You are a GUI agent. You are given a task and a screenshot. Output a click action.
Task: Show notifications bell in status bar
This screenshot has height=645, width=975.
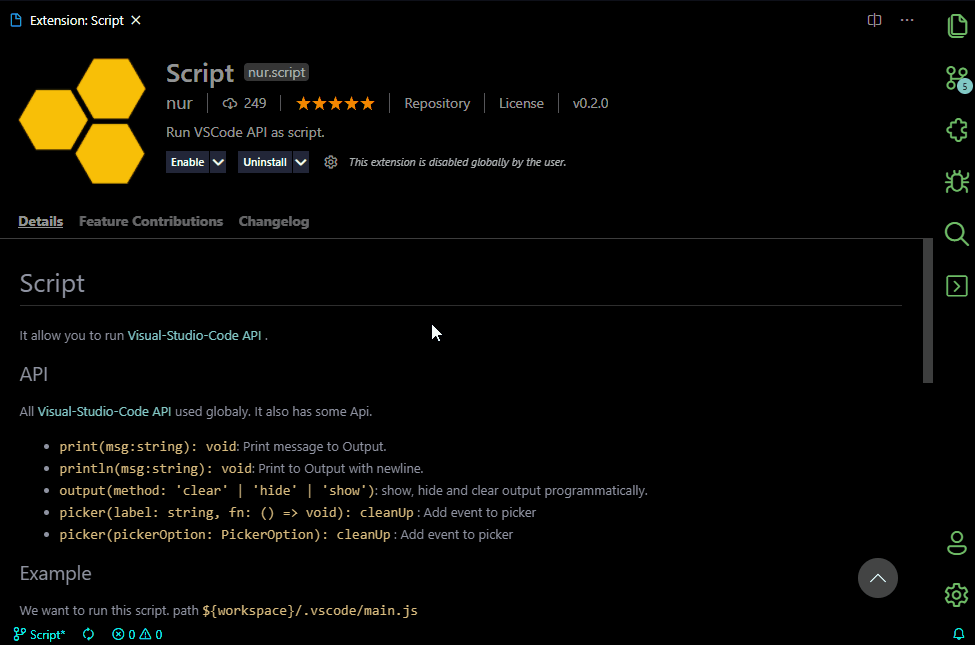coord(959,634)
